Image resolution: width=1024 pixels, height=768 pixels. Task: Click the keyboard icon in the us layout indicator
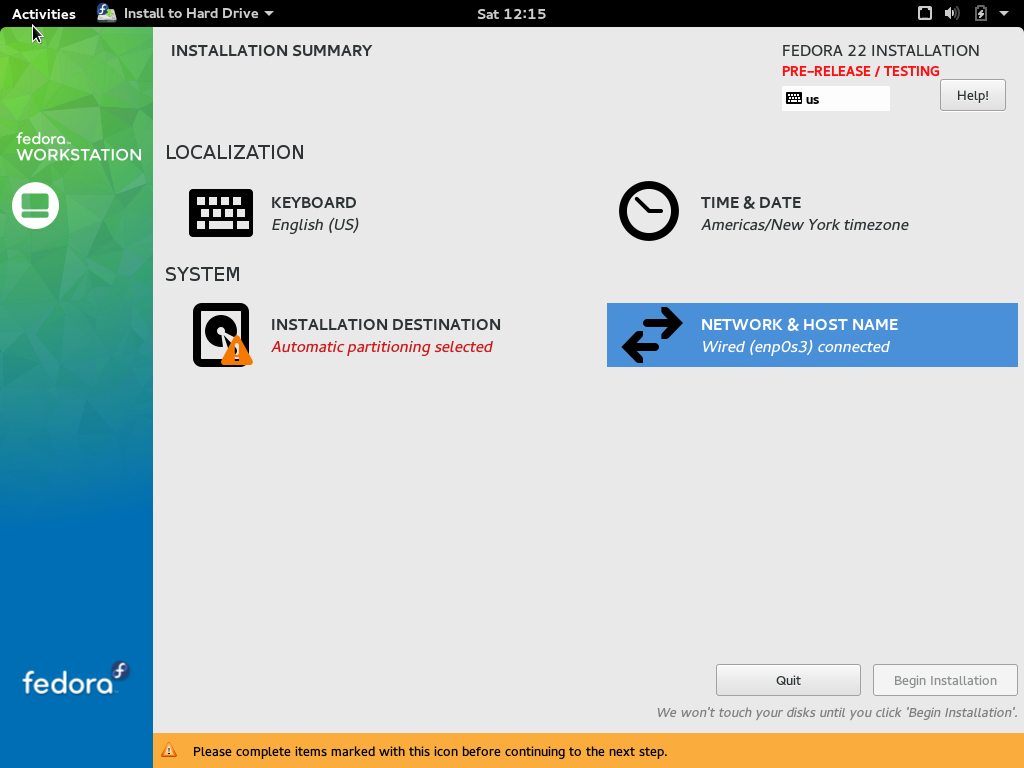click(x=794, y=99)
